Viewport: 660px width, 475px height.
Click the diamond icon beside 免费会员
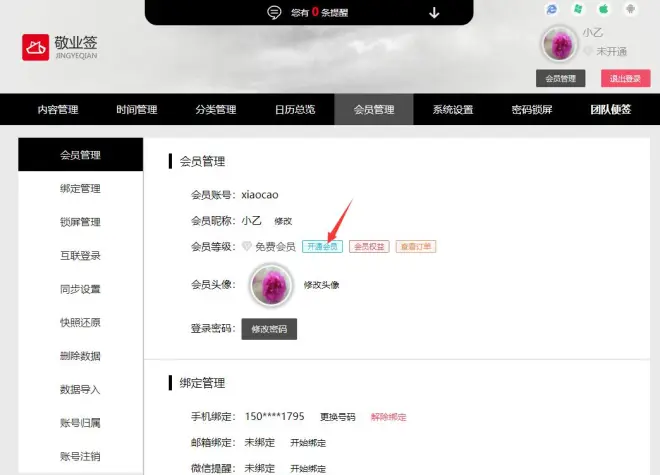click(x=246, y=246)
